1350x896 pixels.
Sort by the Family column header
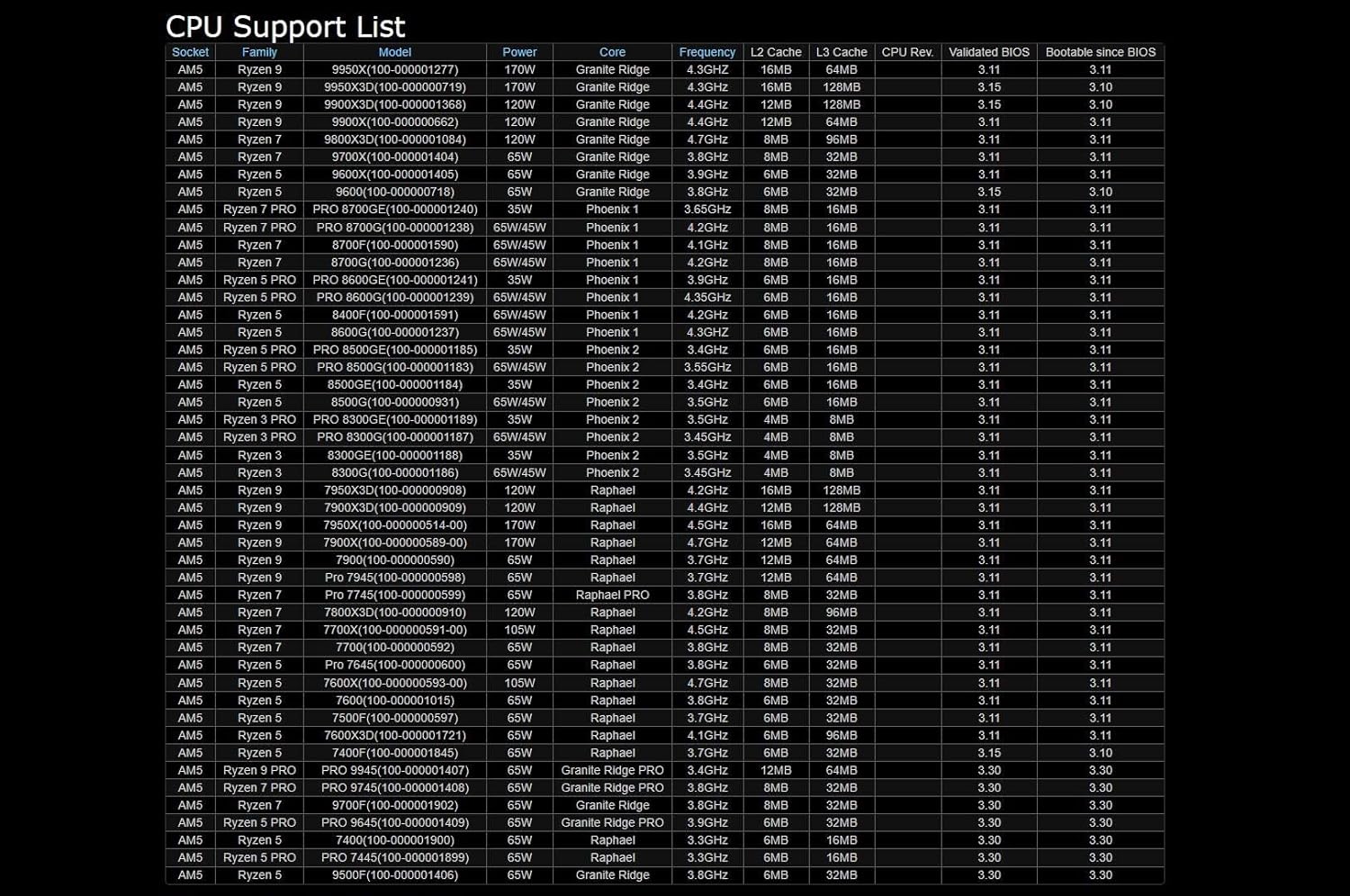(259, 52)
